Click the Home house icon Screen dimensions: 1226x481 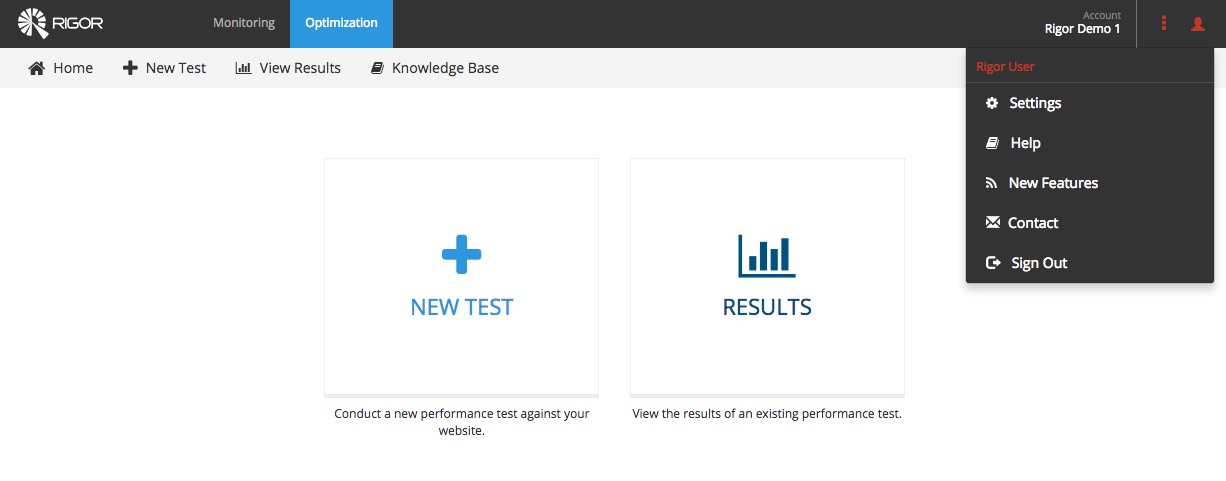[37, 68]
